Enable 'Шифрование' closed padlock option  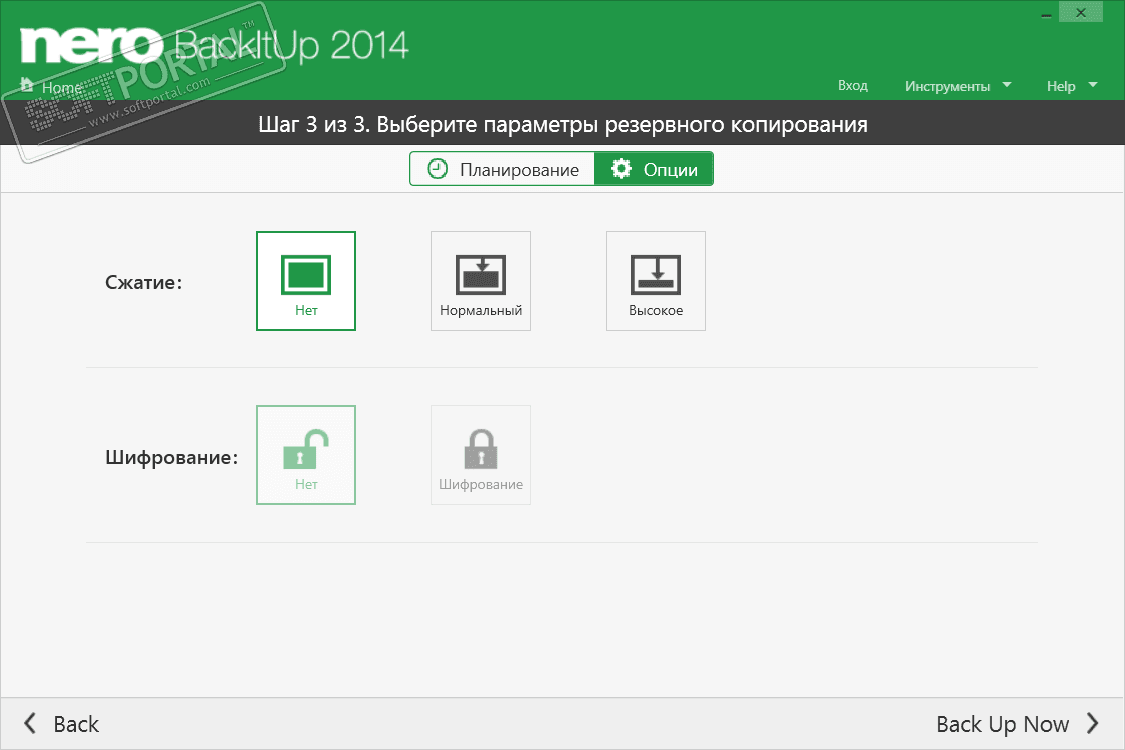481,455
